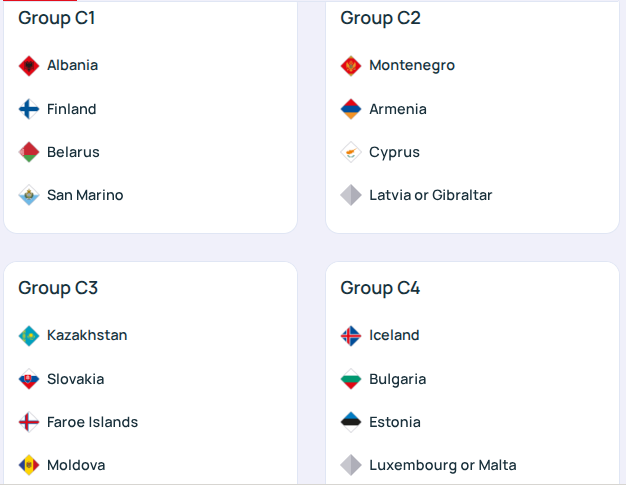Click the Group C1 heading

click(57, 18)
